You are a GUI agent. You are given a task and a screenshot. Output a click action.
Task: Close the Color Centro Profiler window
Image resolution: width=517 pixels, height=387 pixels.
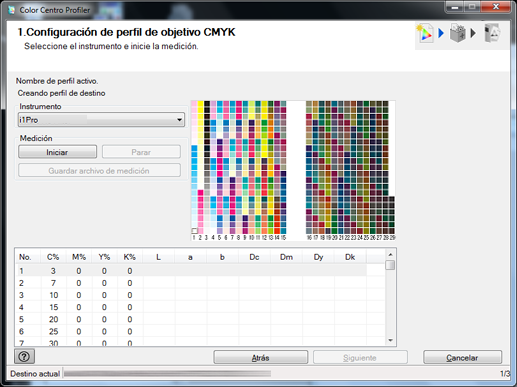[496, 7]
